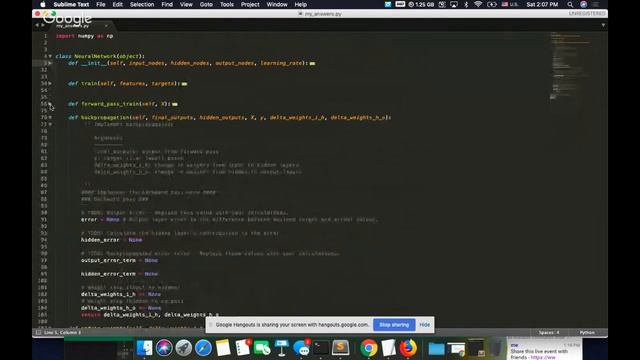The height and width of the screenshot is (360, 640).
Task: Open Firefox from the dock
Action: click(408, 348)
